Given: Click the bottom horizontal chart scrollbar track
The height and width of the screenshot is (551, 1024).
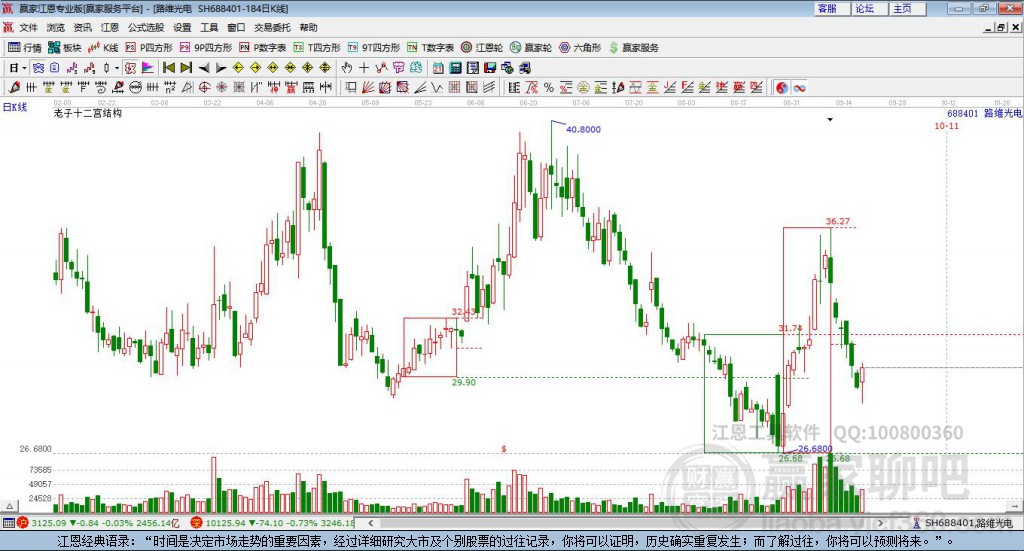Looking at the screenshot, I should coord(625,523).
